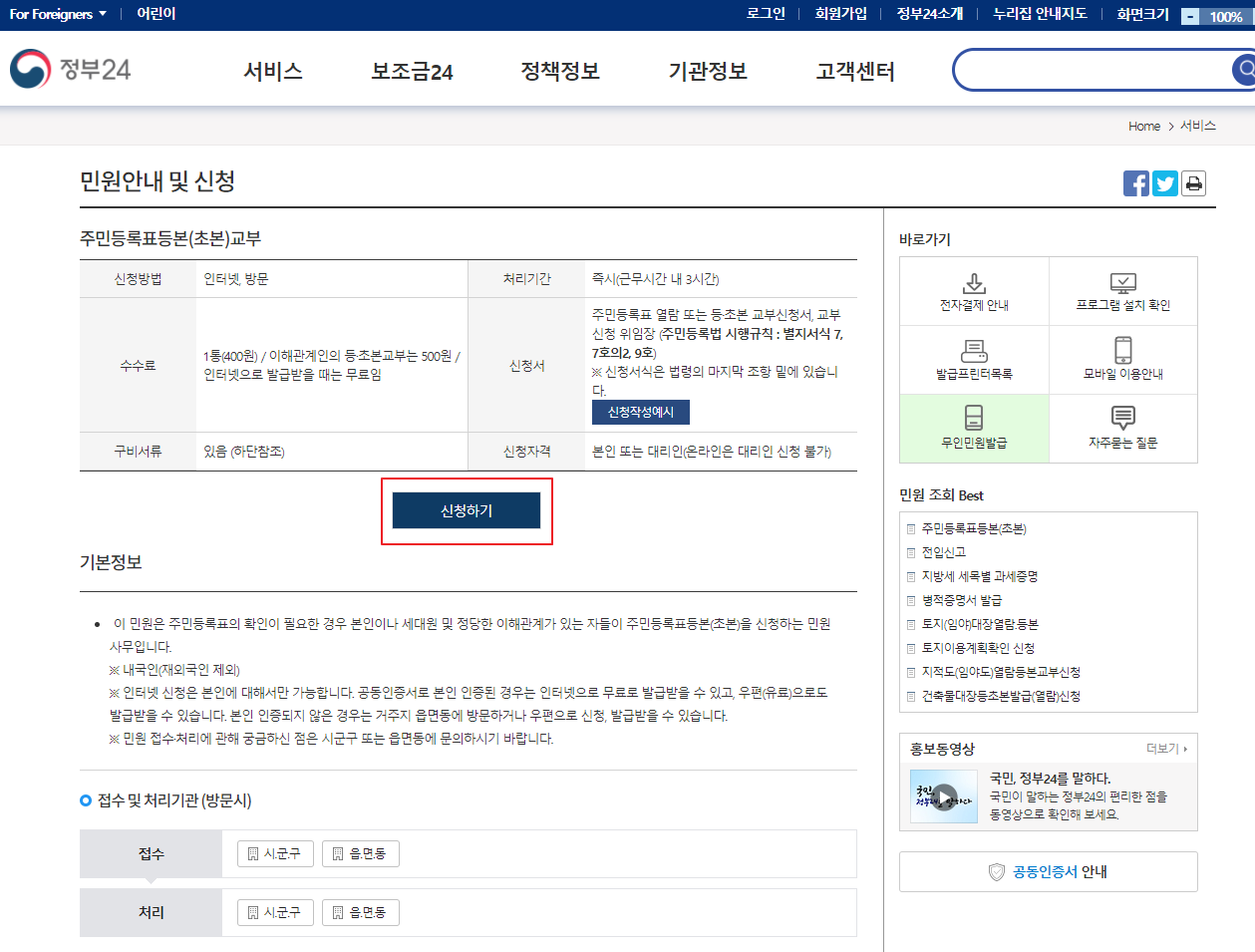This screenshot has width=1255, height=952.
Task: Click 서비스 breadcrumb link
Action: point(1198,126)
